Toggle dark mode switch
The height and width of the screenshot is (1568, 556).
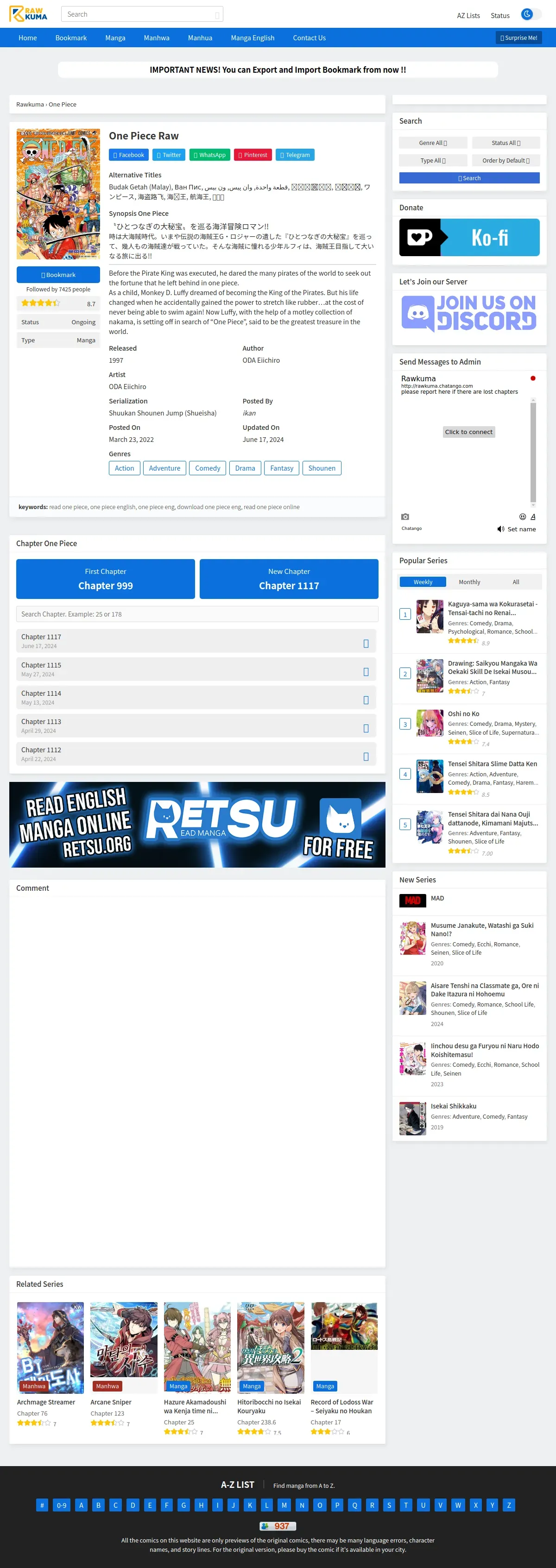click(531, 14)
